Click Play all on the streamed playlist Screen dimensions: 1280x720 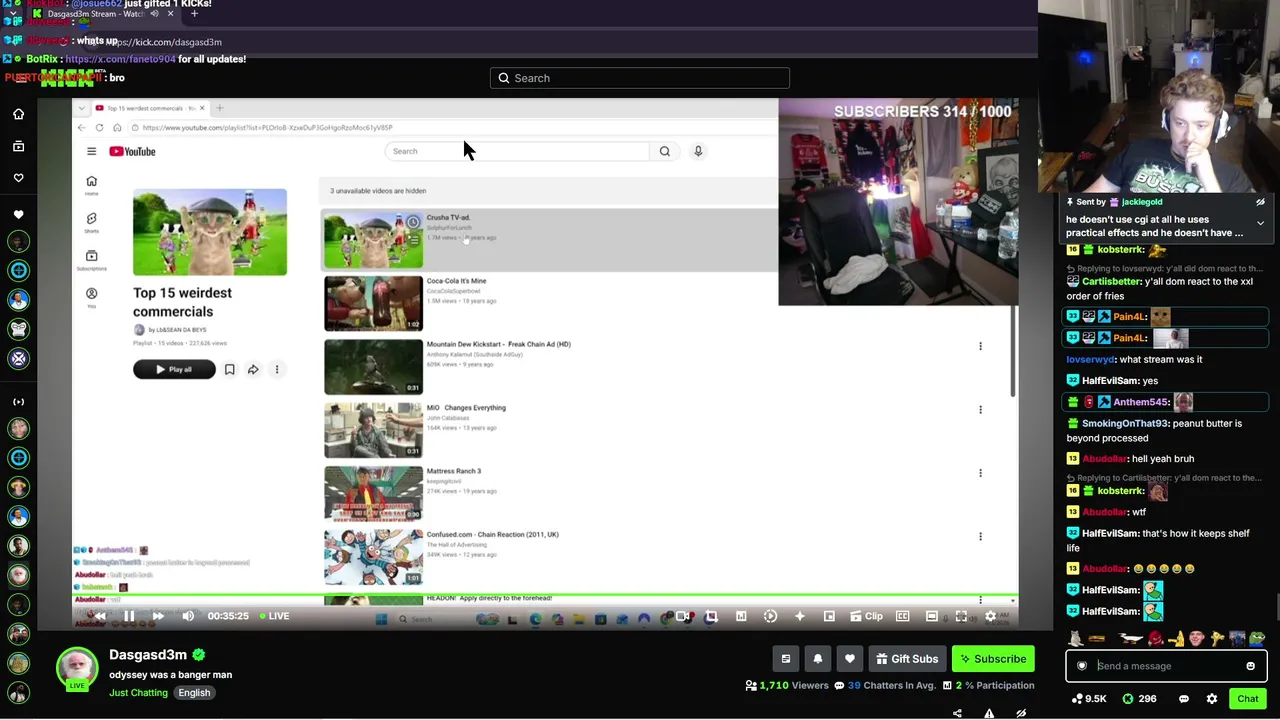click(x=174, y=370)
